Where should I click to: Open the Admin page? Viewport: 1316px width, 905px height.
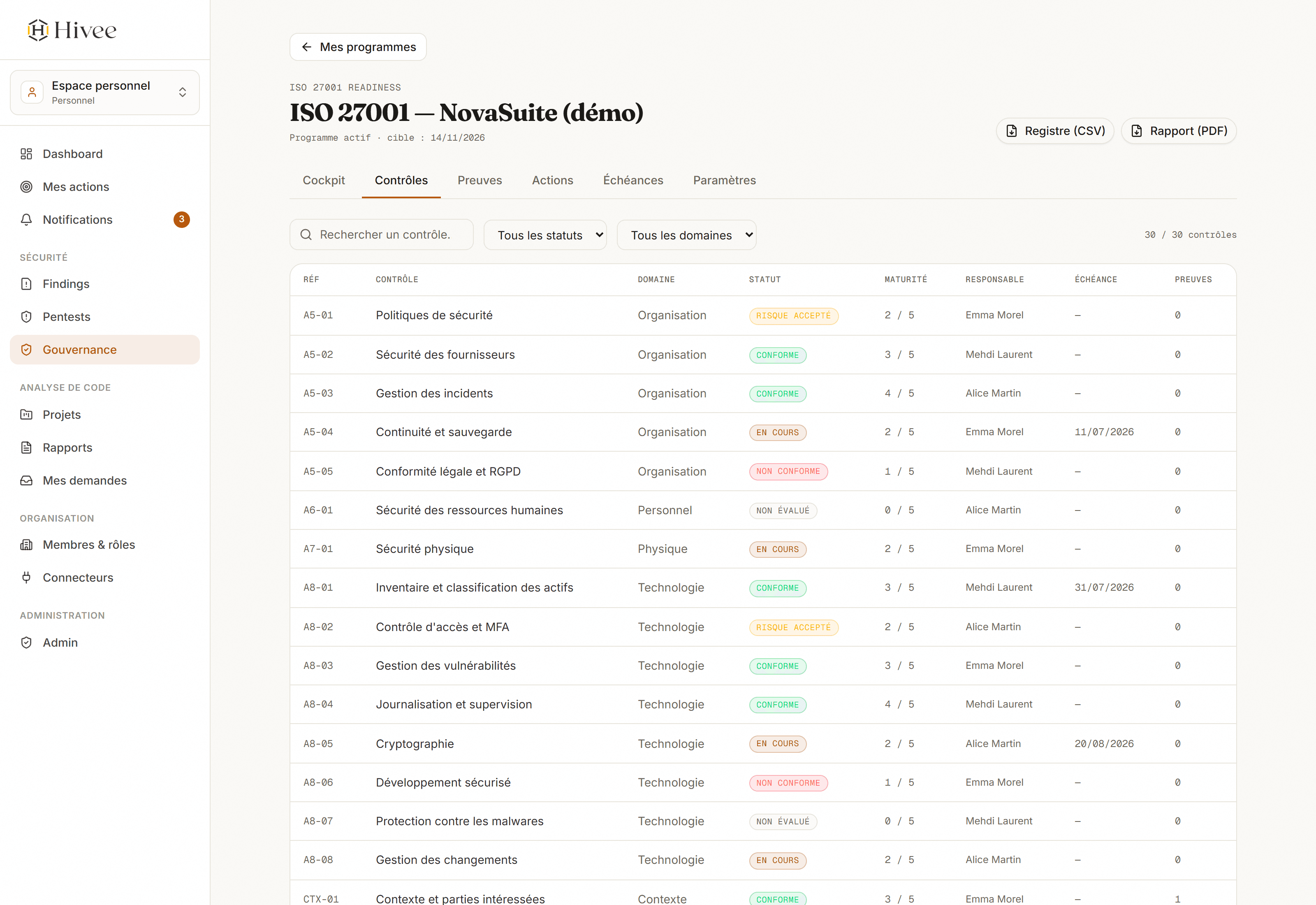[105, 643]
